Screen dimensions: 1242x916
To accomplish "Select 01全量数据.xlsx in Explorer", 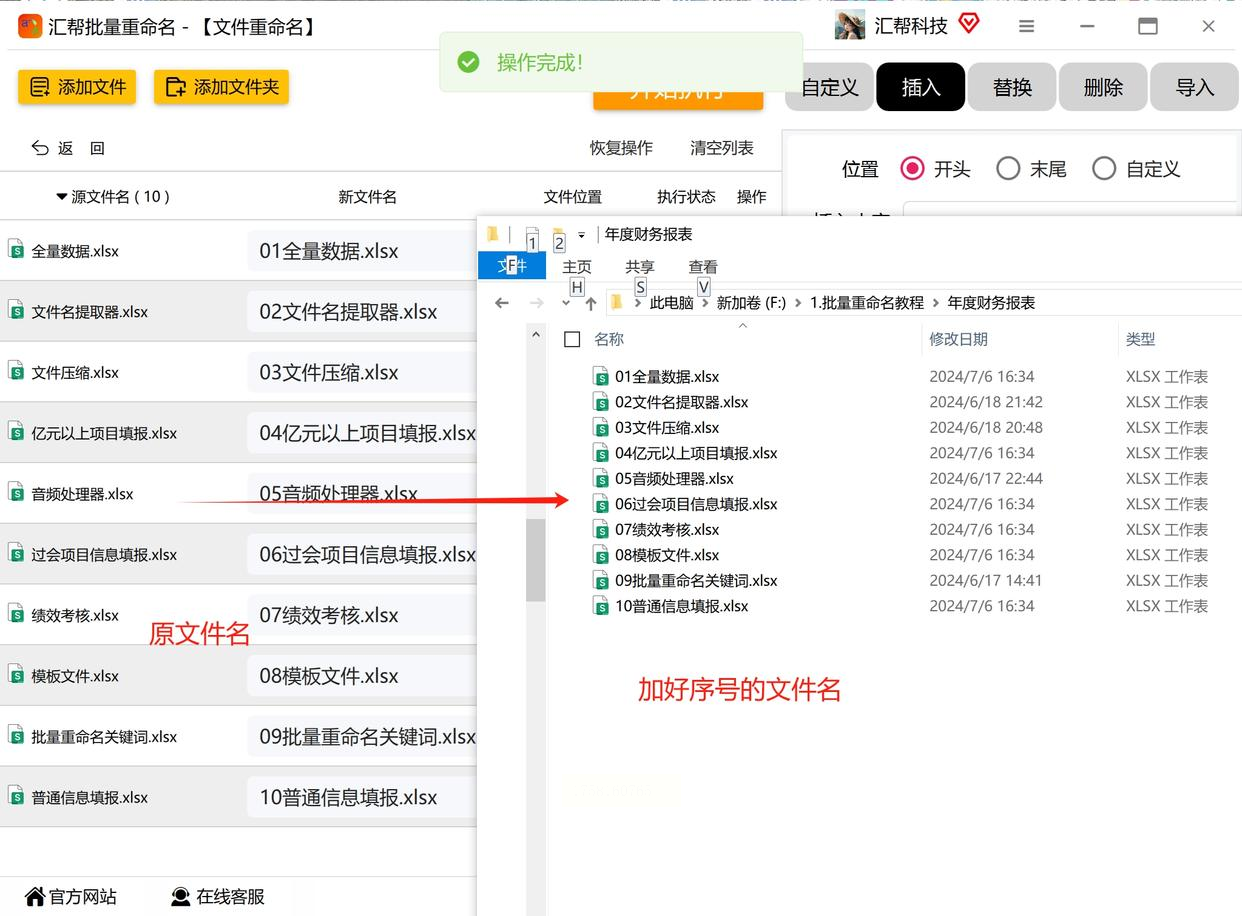I will click(667, 377).
